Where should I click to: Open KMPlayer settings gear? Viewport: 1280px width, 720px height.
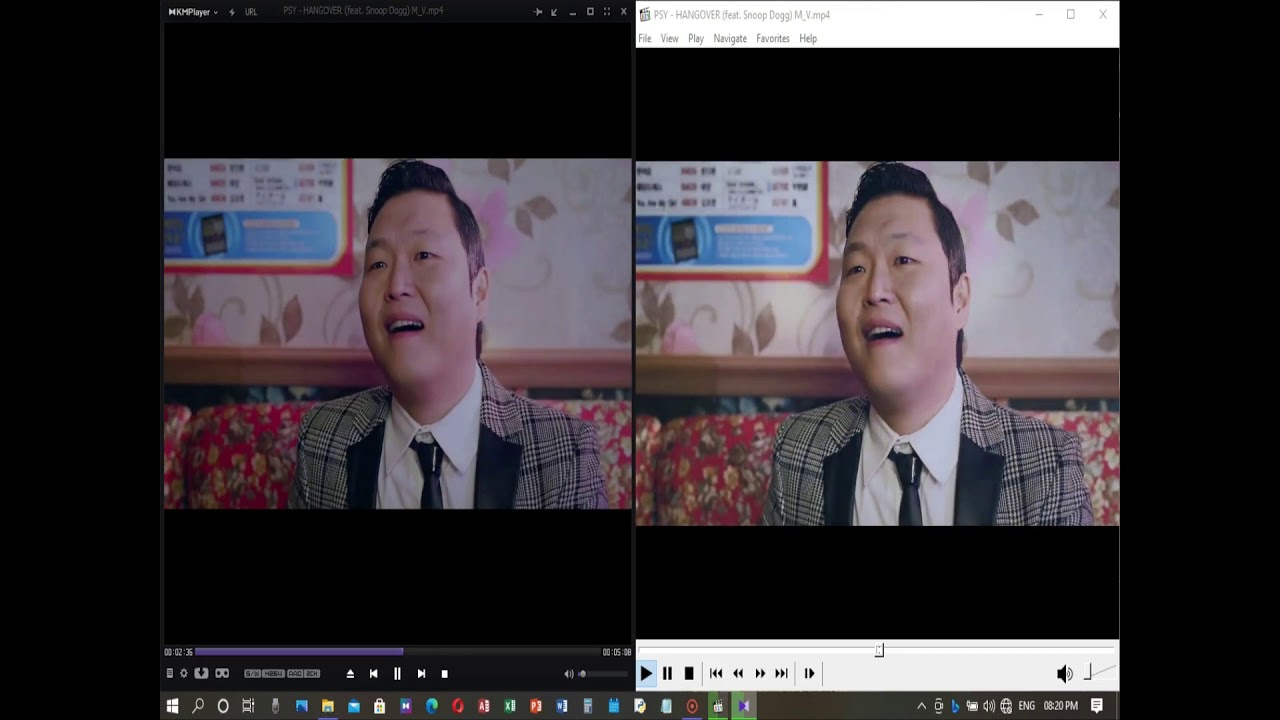click(183, 673)
